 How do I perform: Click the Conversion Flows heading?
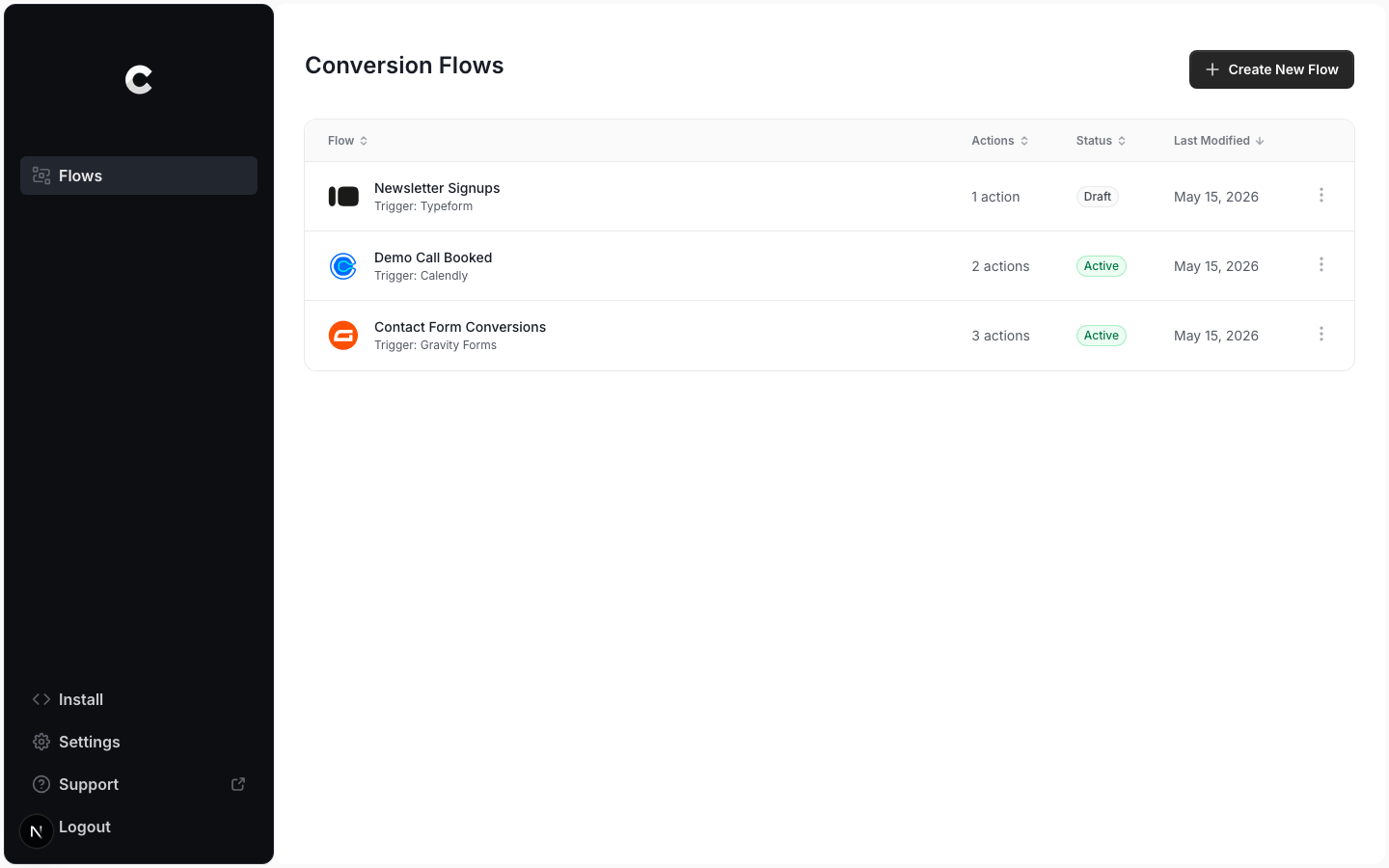[x=404, y=66]
